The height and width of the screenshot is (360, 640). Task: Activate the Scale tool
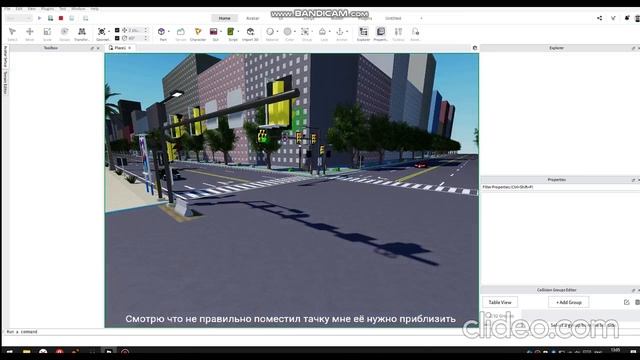(47, 34)
